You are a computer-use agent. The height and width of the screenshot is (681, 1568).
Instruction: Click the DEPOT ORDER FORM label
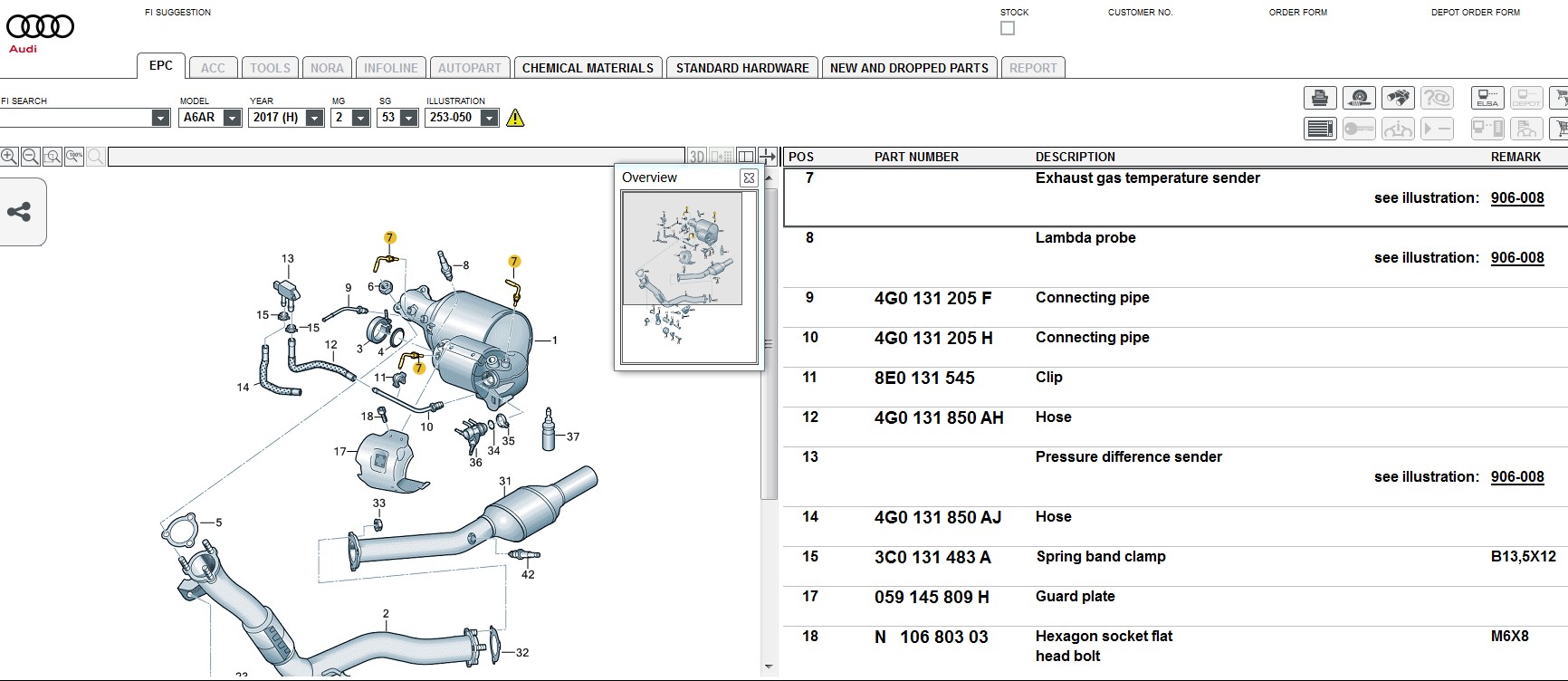tap(1475, 13)
